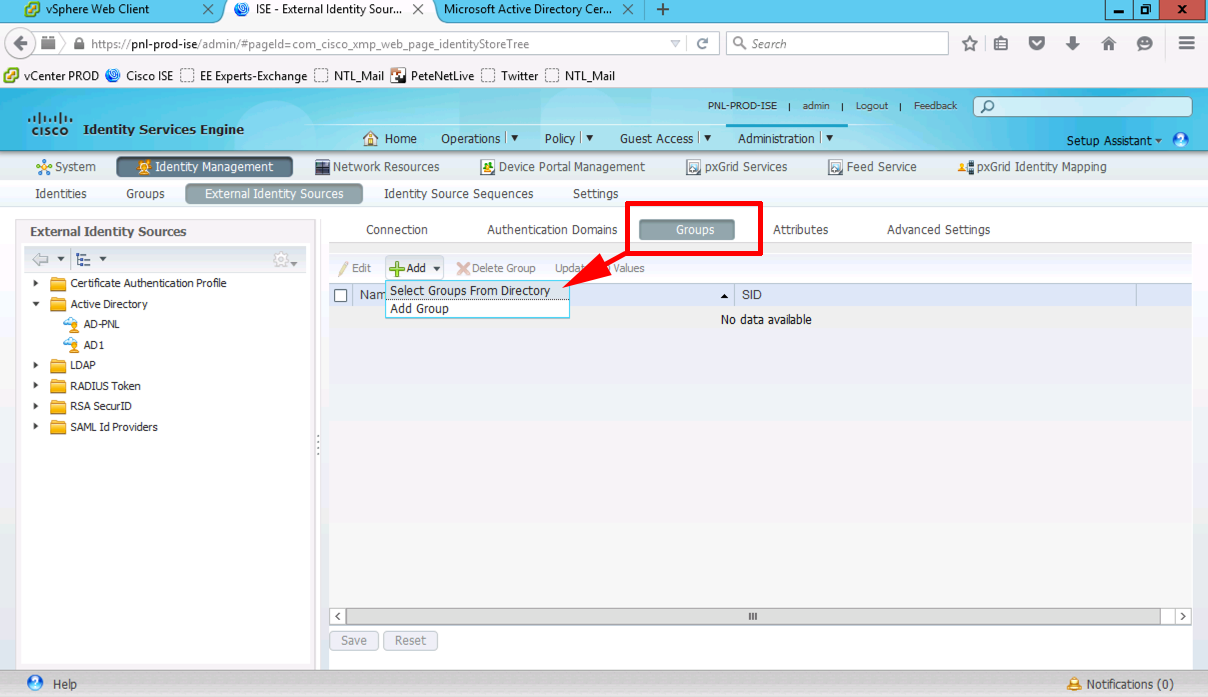
Task: Click the Active Directory folder icon
Action: [58, 304]
